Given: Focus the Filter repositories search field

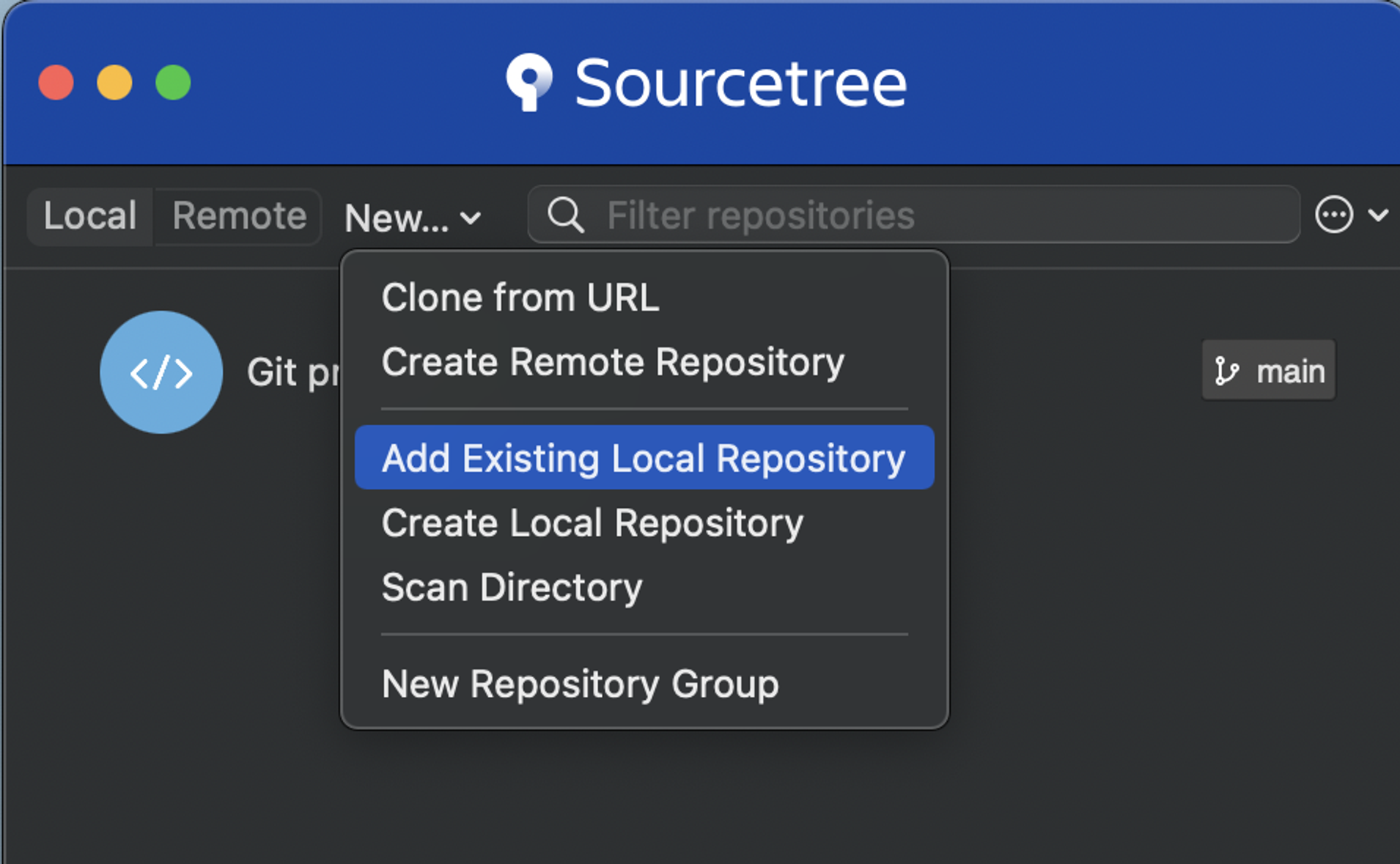Looking at the screenshot, I should pos(913,215).
